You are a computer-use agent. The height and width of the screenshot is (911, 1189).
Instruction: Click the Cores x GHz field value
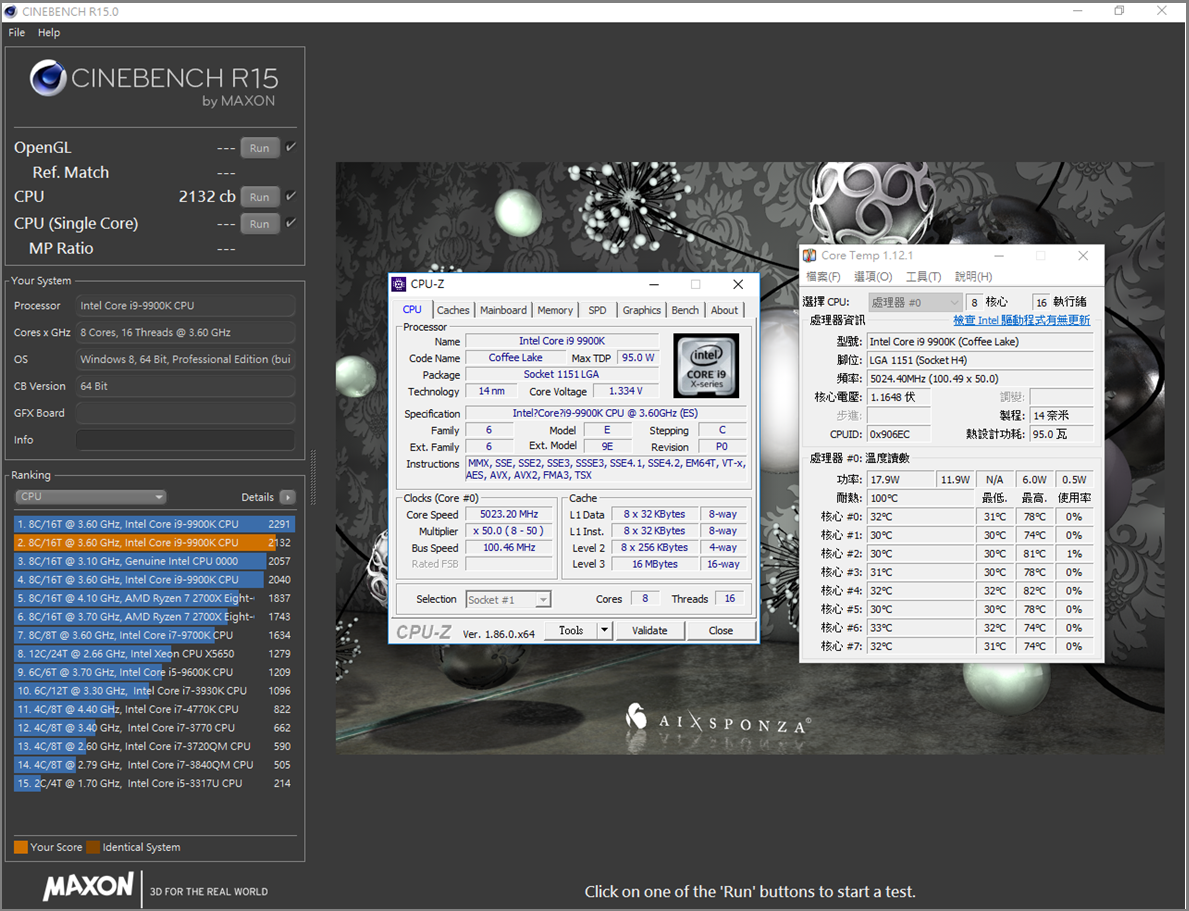pyautogui.click(x=185, y=332)
